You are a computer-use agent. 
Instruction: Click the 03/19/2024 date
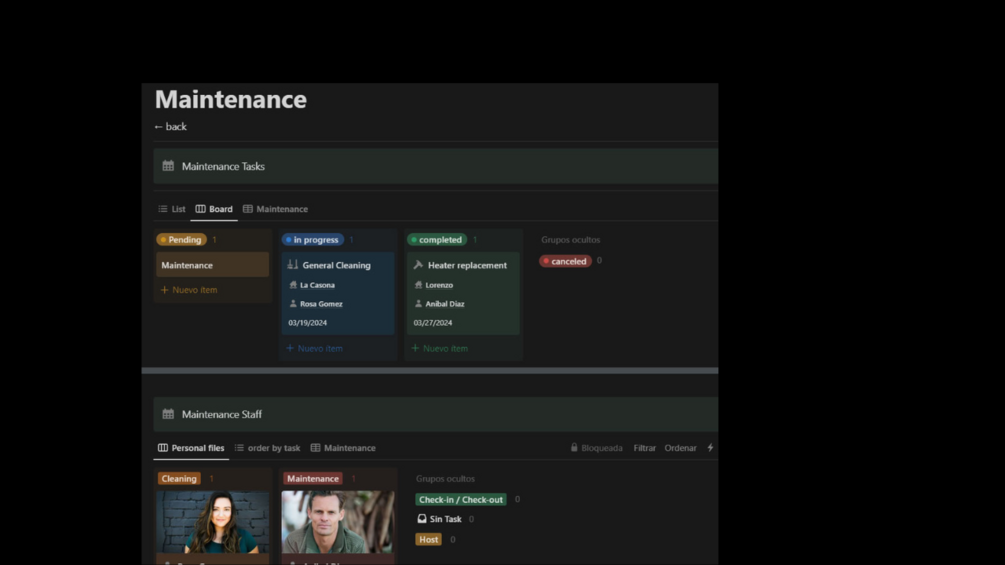coord(308,323)
